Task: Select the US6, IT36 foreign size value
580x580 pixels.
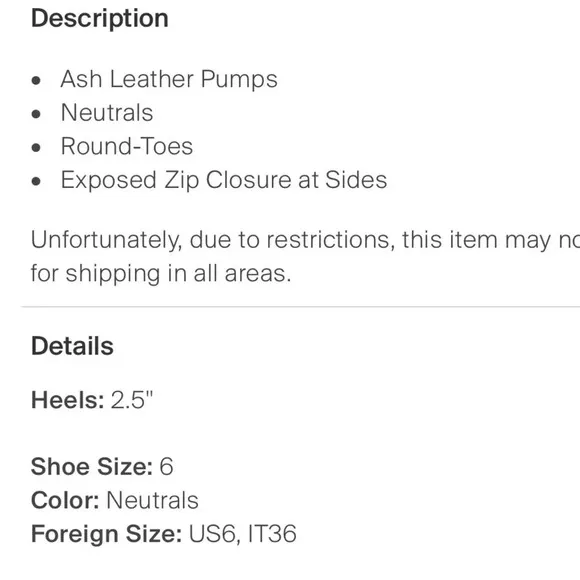Action: click(x=243, y=534)
